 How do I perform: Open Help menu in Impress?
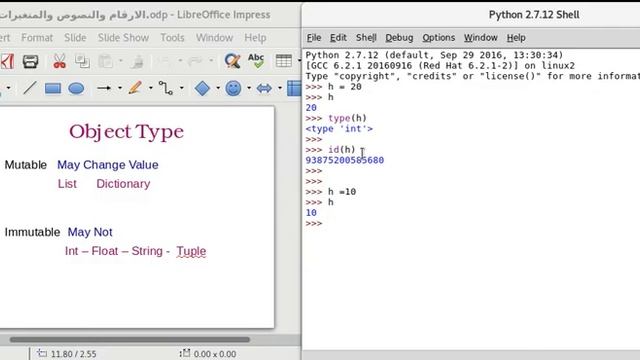pyautogui.click(x=255, y=38)
